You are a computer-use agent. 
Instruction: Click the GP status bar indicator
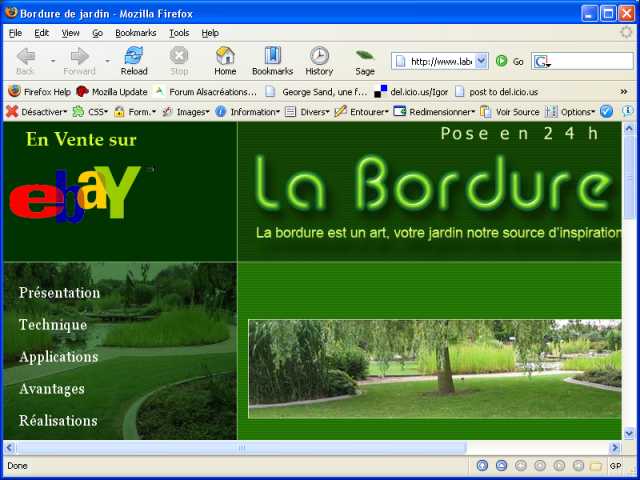pyautogui.click(x=616, y=466)
